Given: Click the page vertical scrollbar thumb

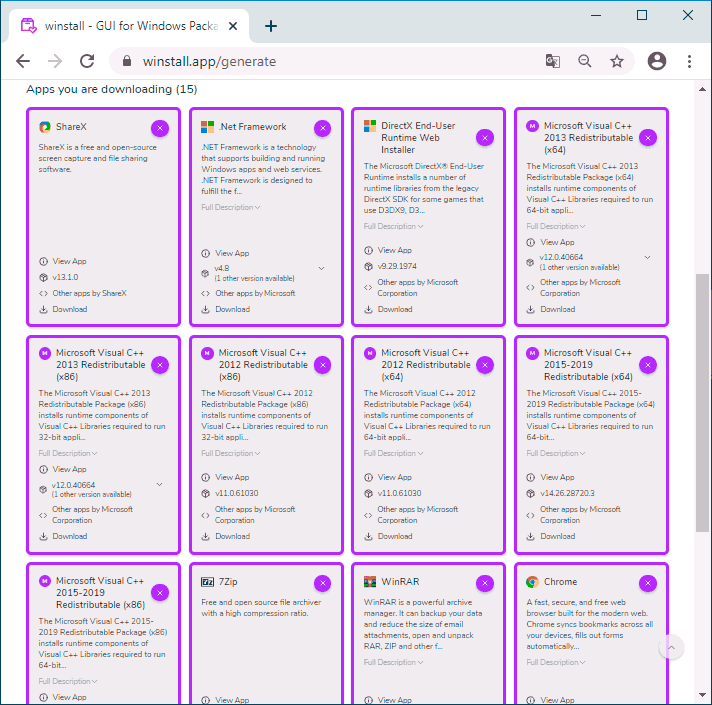Looking at the screenshot, I should coord(702,403).
